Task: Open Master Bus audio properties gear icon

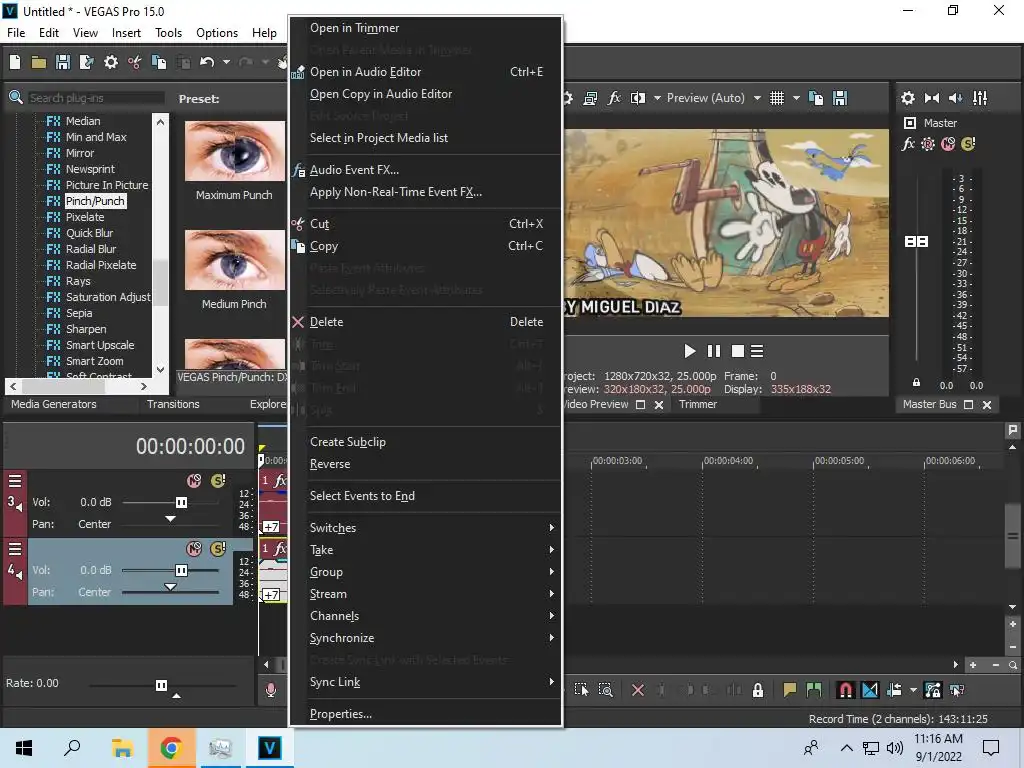Action: click(908, 98)
